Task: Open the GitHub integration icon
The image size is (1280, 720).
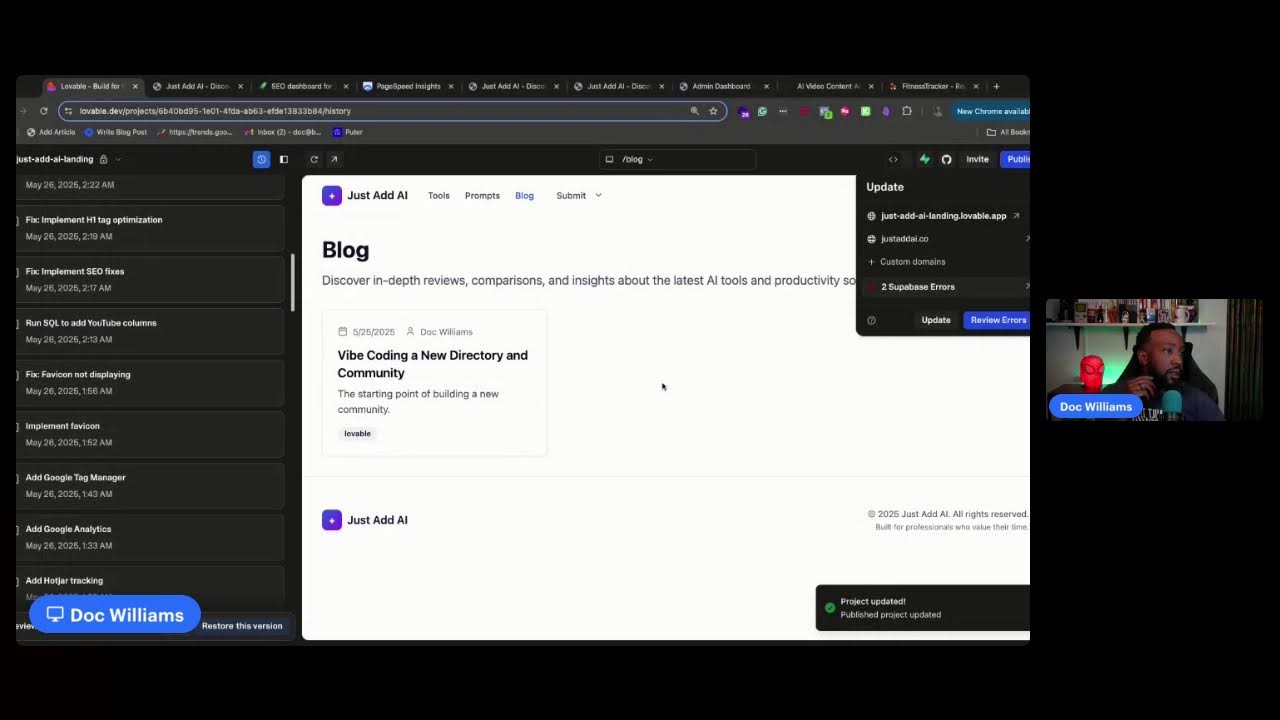Action: point(946,159)
